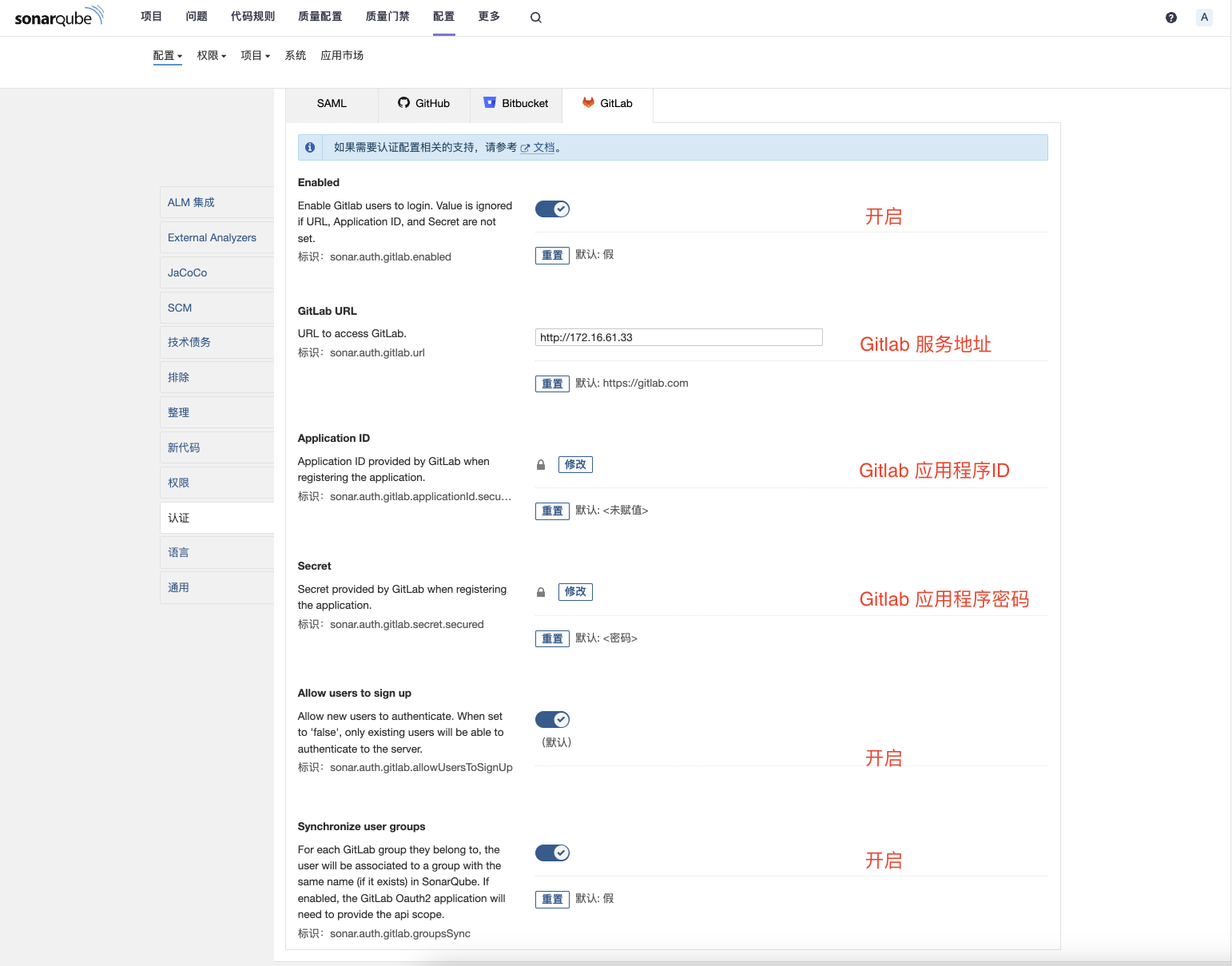Select the GitLab tab

608,104
